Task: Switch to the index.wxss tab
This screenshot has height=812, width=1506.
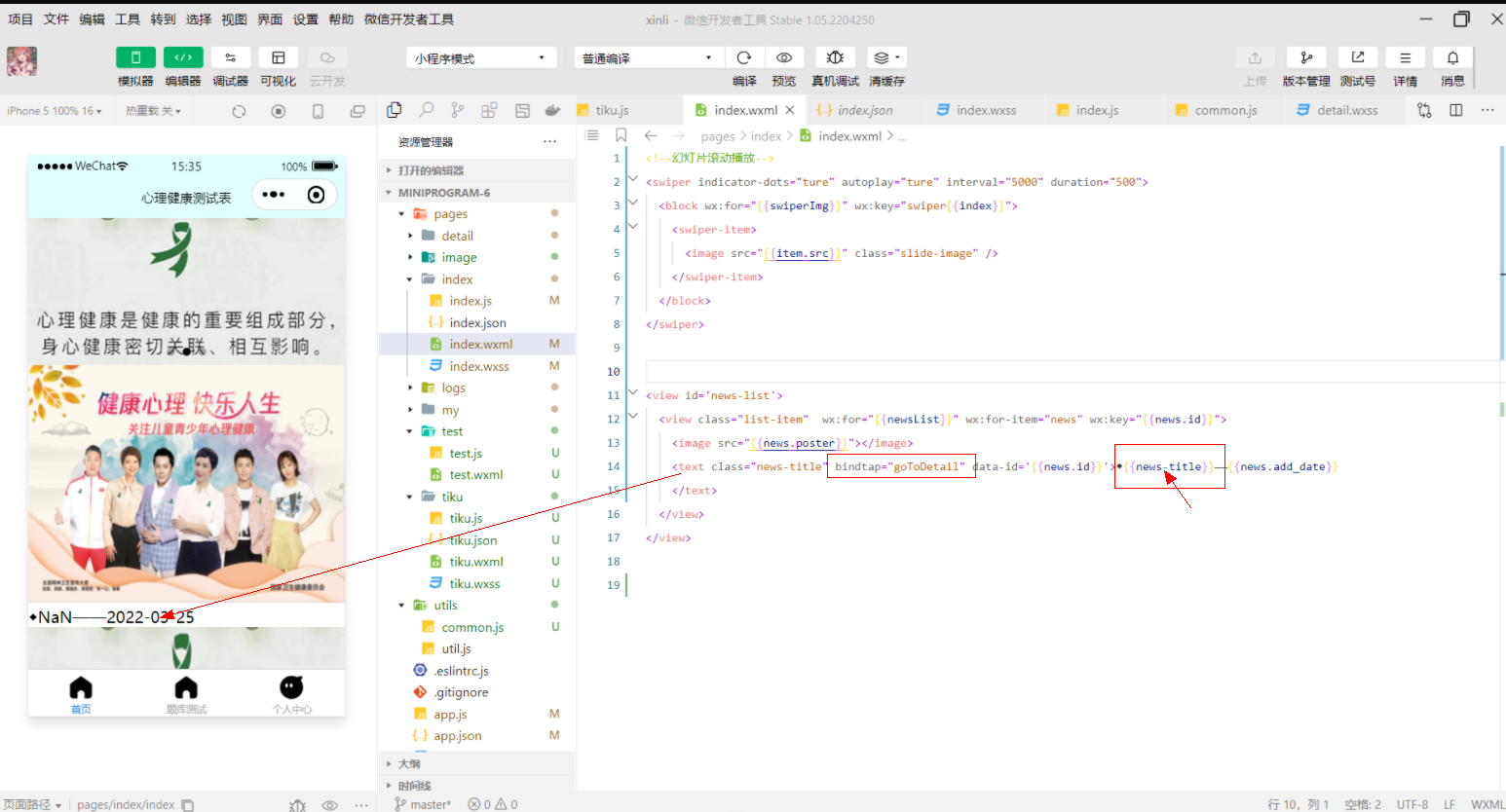Action: pyautogui.click(x=986, y=110)
